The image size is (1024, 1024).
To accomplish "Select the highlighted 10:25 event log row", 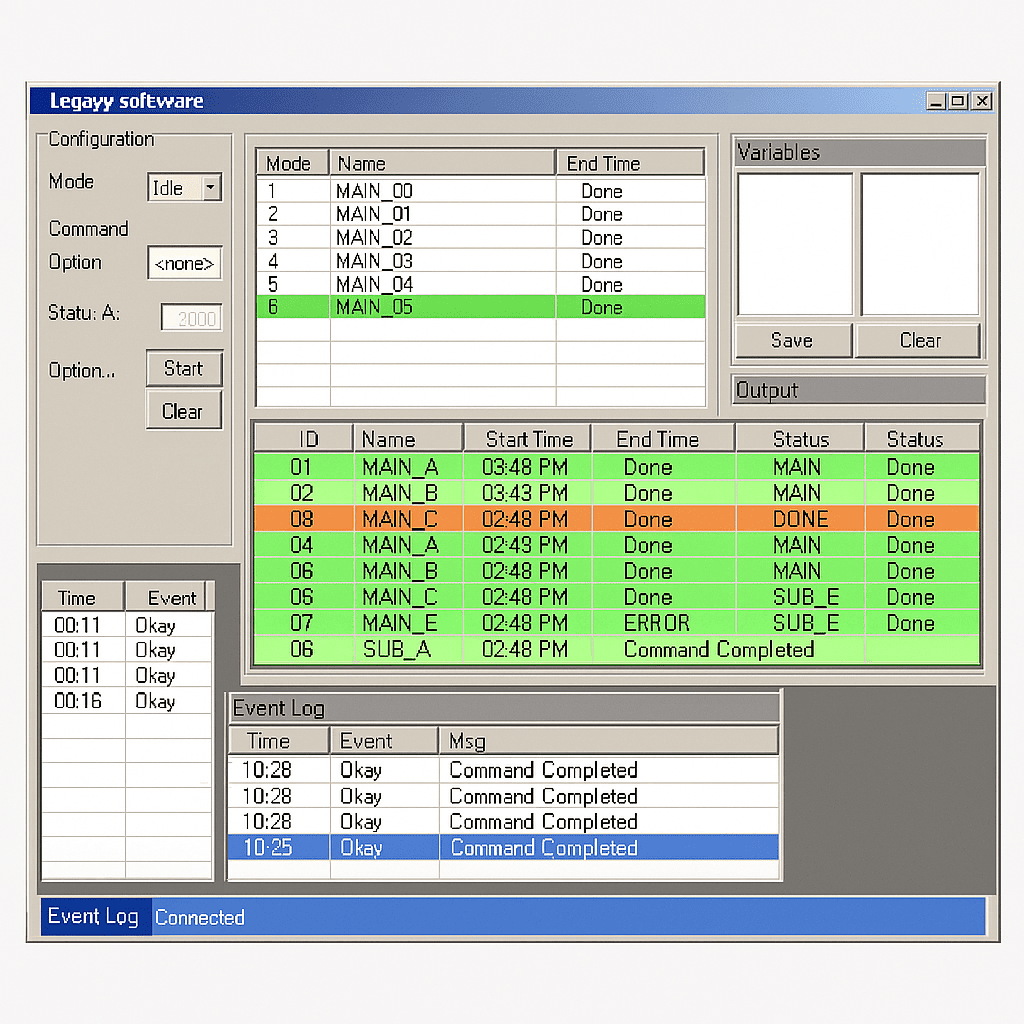I will pos(504,848).
